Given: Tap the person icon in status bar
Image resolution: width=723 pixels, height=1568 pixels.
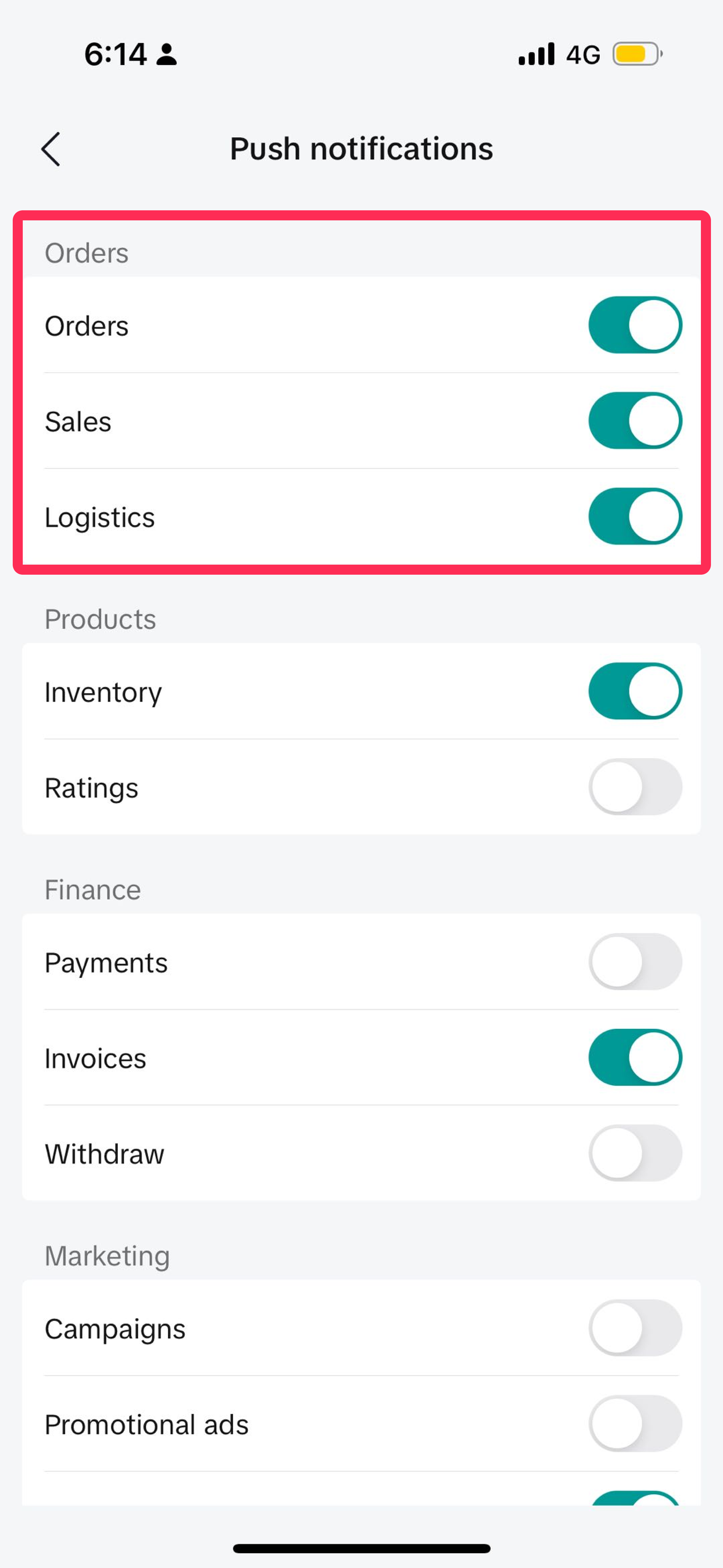Looking at the screenshot, I should (166, 55).
